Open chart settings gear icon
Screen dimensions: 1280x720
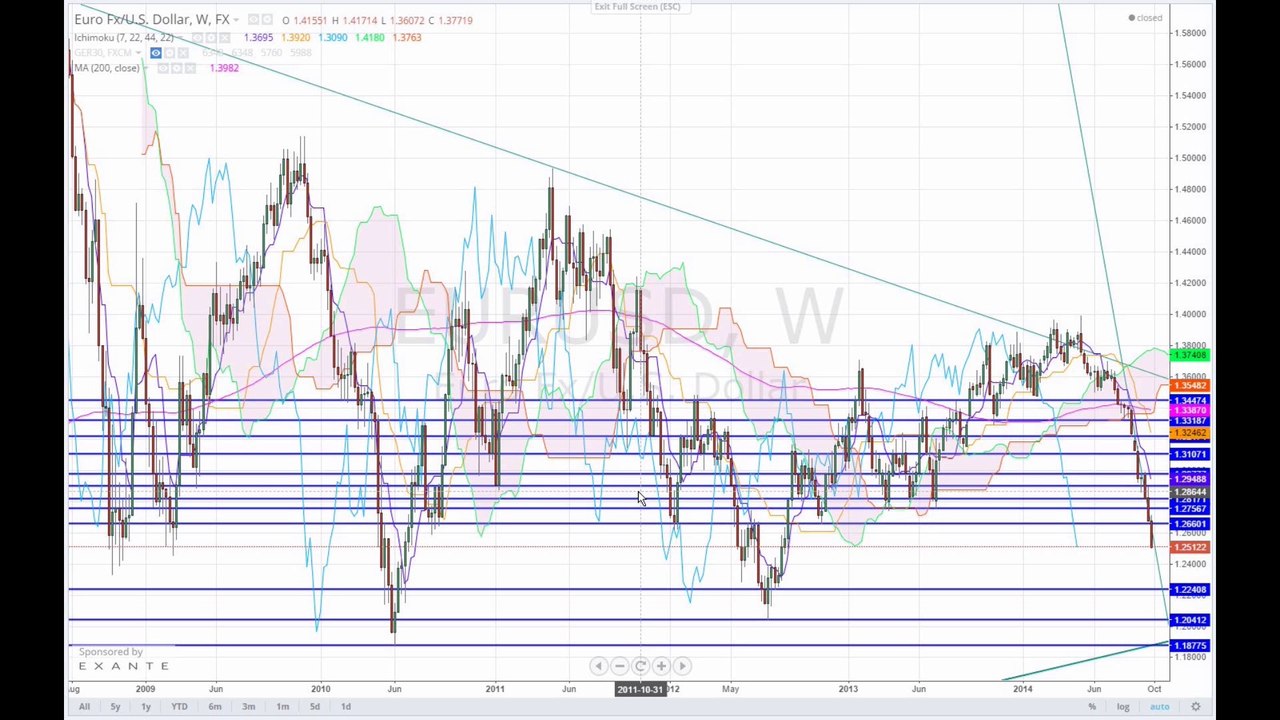tap(1195, 707)
